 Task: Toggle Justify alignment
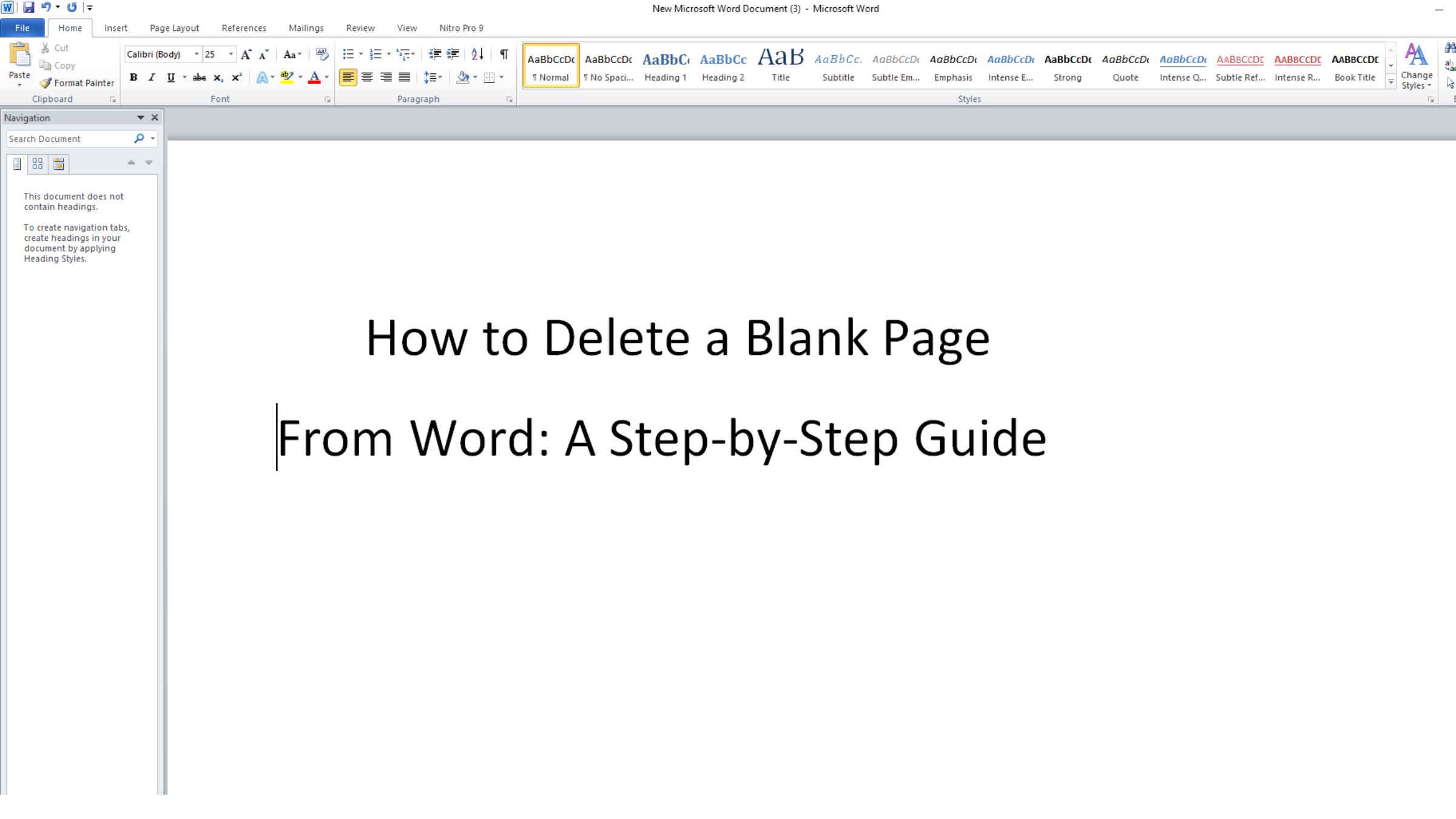pos(404,78)
